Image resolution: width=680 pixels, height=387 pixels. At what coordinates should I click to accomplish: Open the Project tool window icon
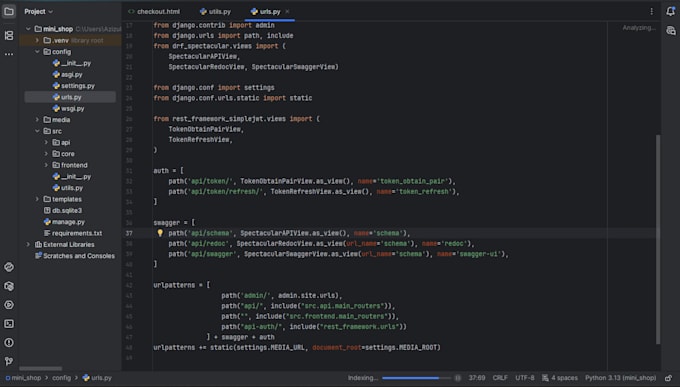pos(9,11)
